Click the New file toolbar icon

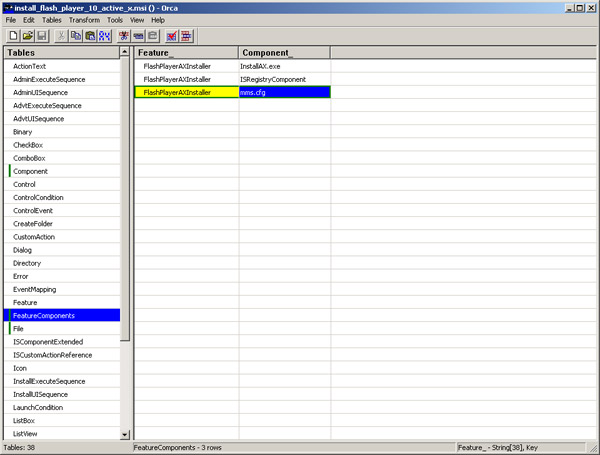(13, 36)
